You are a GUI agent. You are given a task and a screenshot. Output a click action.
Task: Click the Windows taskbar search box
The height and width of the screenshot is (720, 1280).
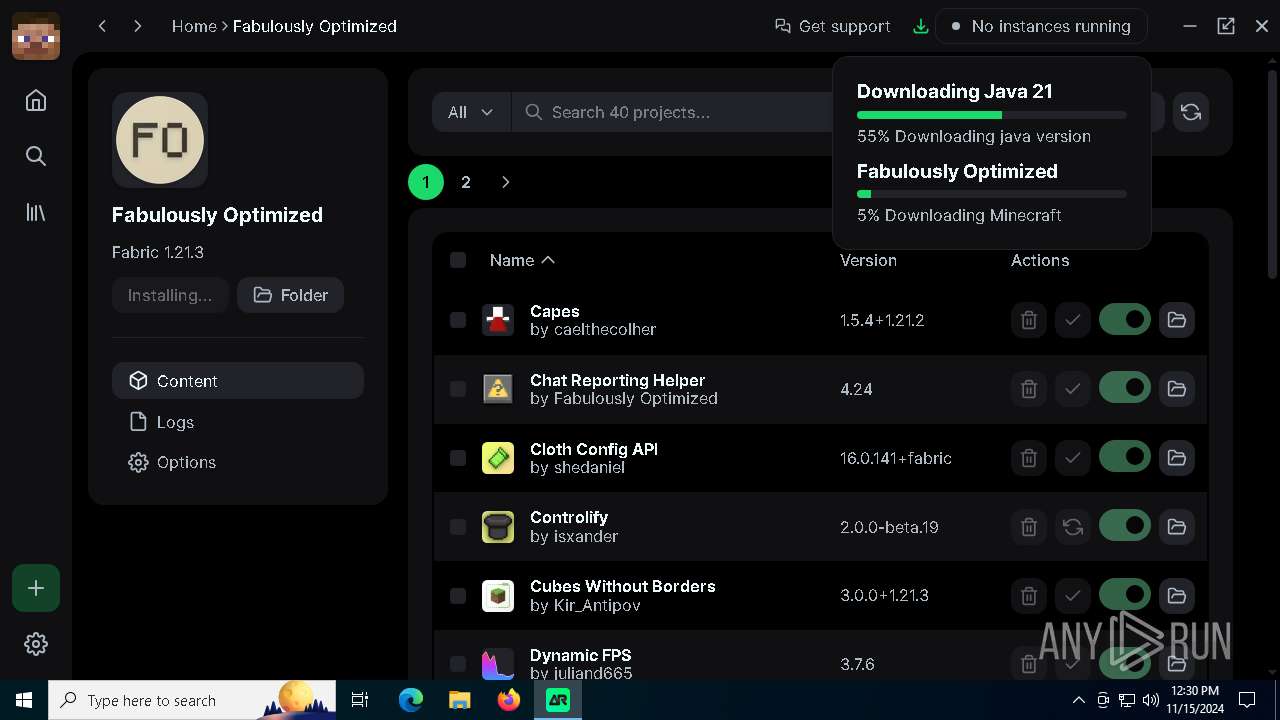(192, 700)
